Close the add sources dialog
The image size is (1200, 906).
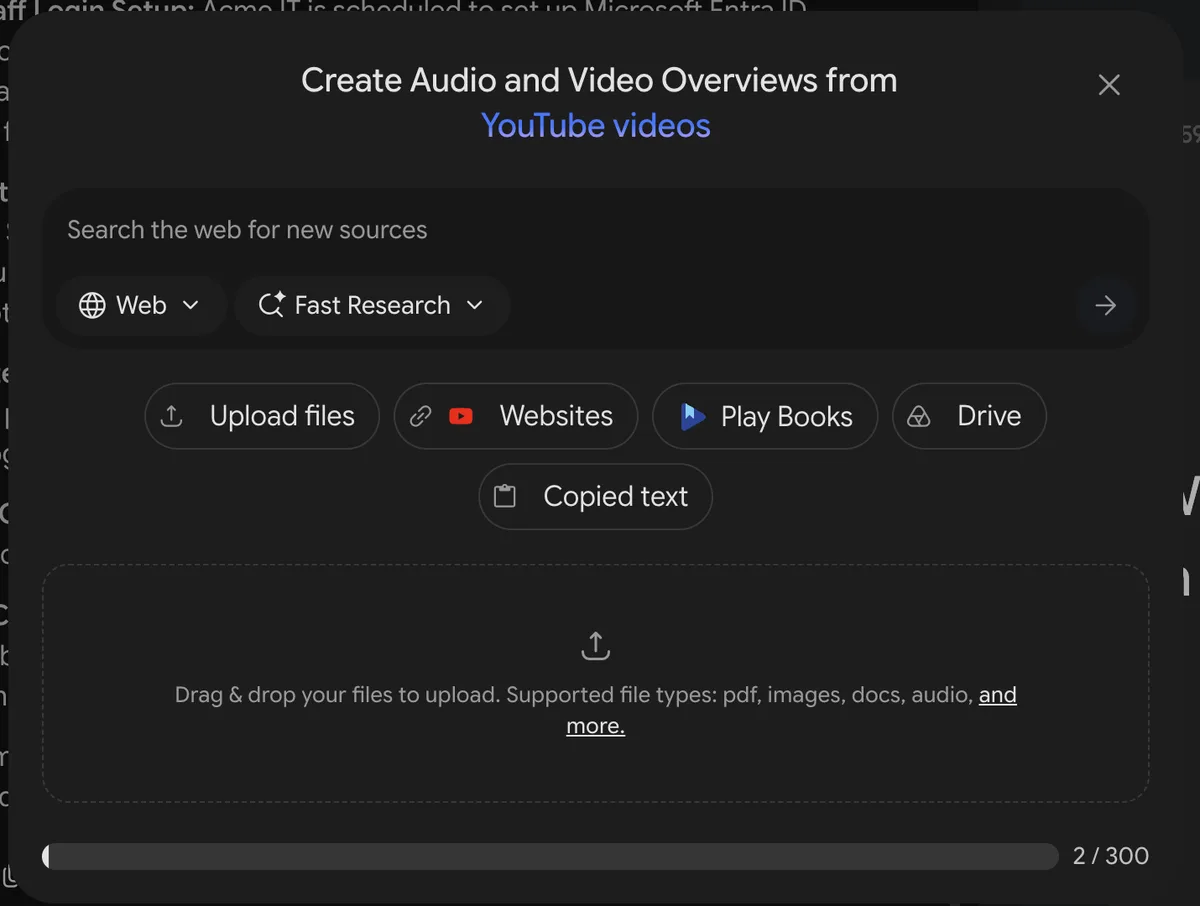click(1108, 85)
